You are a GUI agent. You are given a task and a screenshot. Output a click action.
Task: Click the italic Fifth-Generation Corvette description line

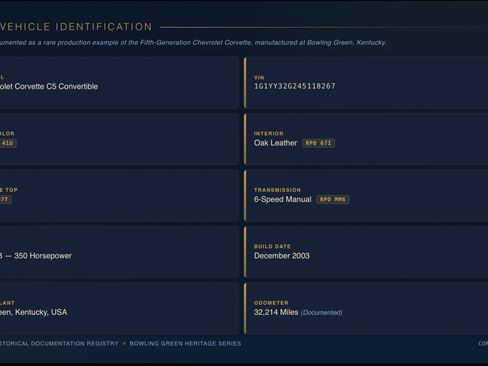[193, 43]
